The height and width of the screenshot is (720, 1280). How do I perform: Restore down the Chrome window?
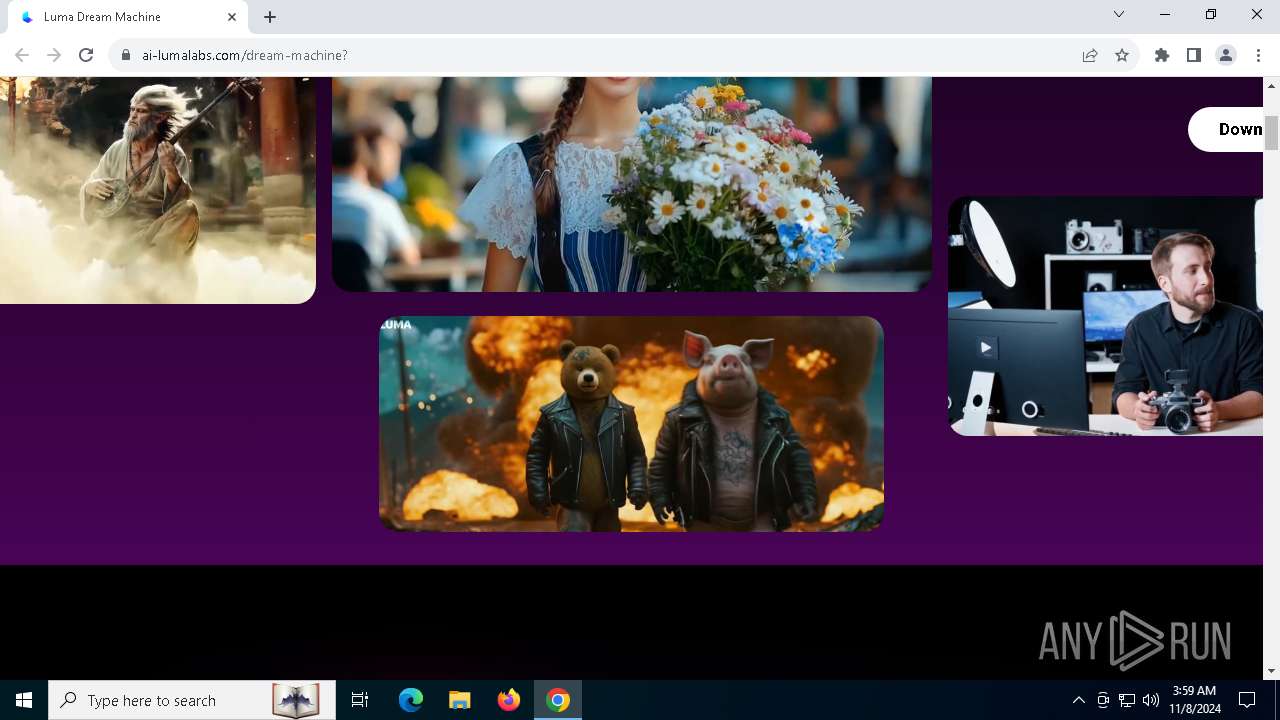point(1211,14)
